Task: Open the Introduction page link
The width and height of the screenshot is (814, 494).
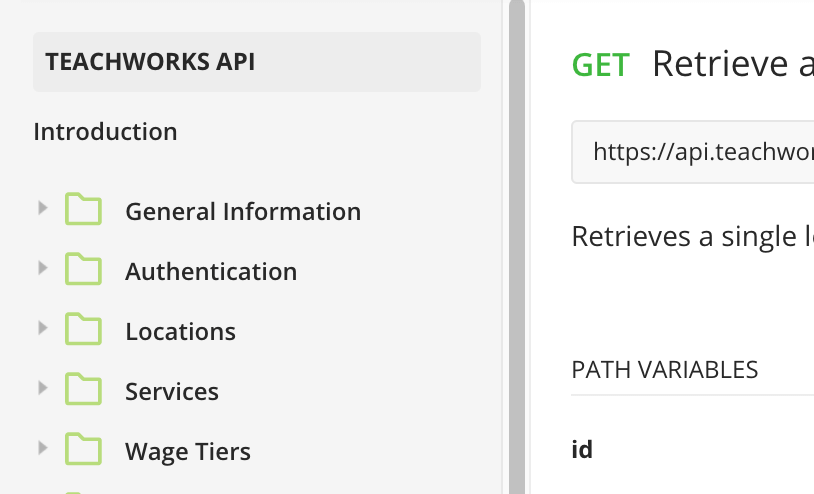Action: click(x=105, y=131)
